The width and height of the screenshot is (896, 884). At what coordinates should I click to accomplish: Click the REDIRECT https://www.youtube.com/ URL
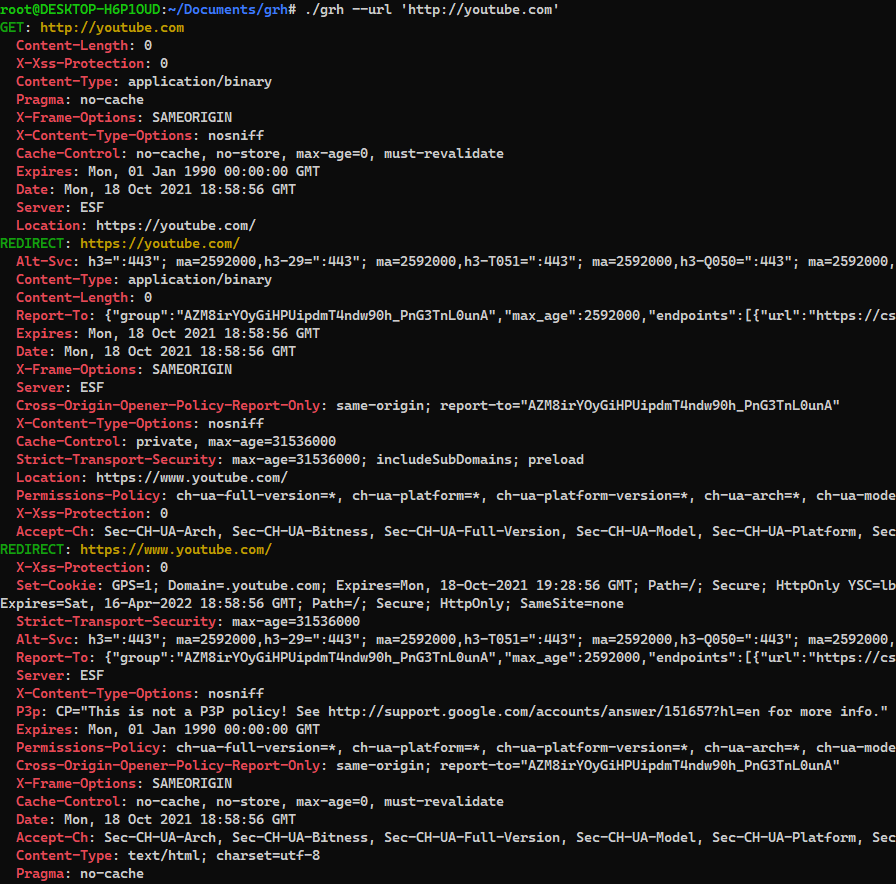(x=175, y=550)
